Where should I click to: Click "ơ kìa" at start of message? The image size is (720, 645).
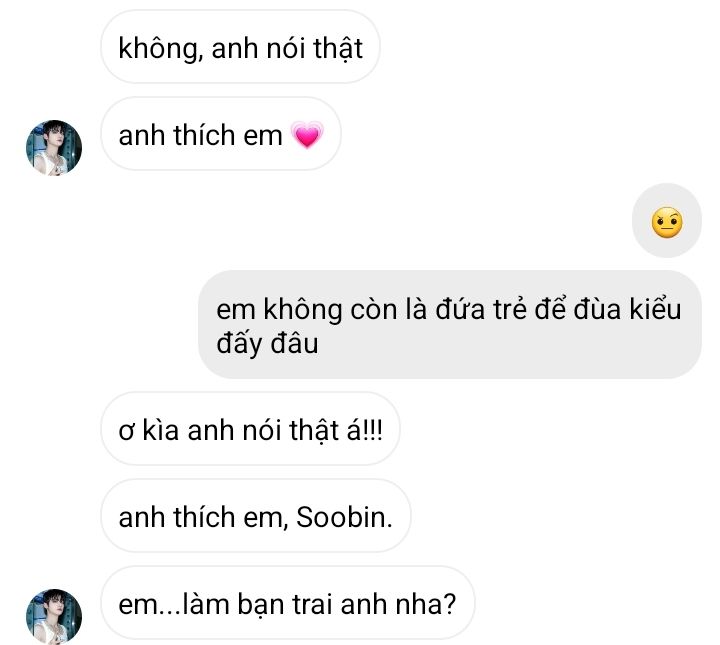pyautogui.click(x=141, y=429)
